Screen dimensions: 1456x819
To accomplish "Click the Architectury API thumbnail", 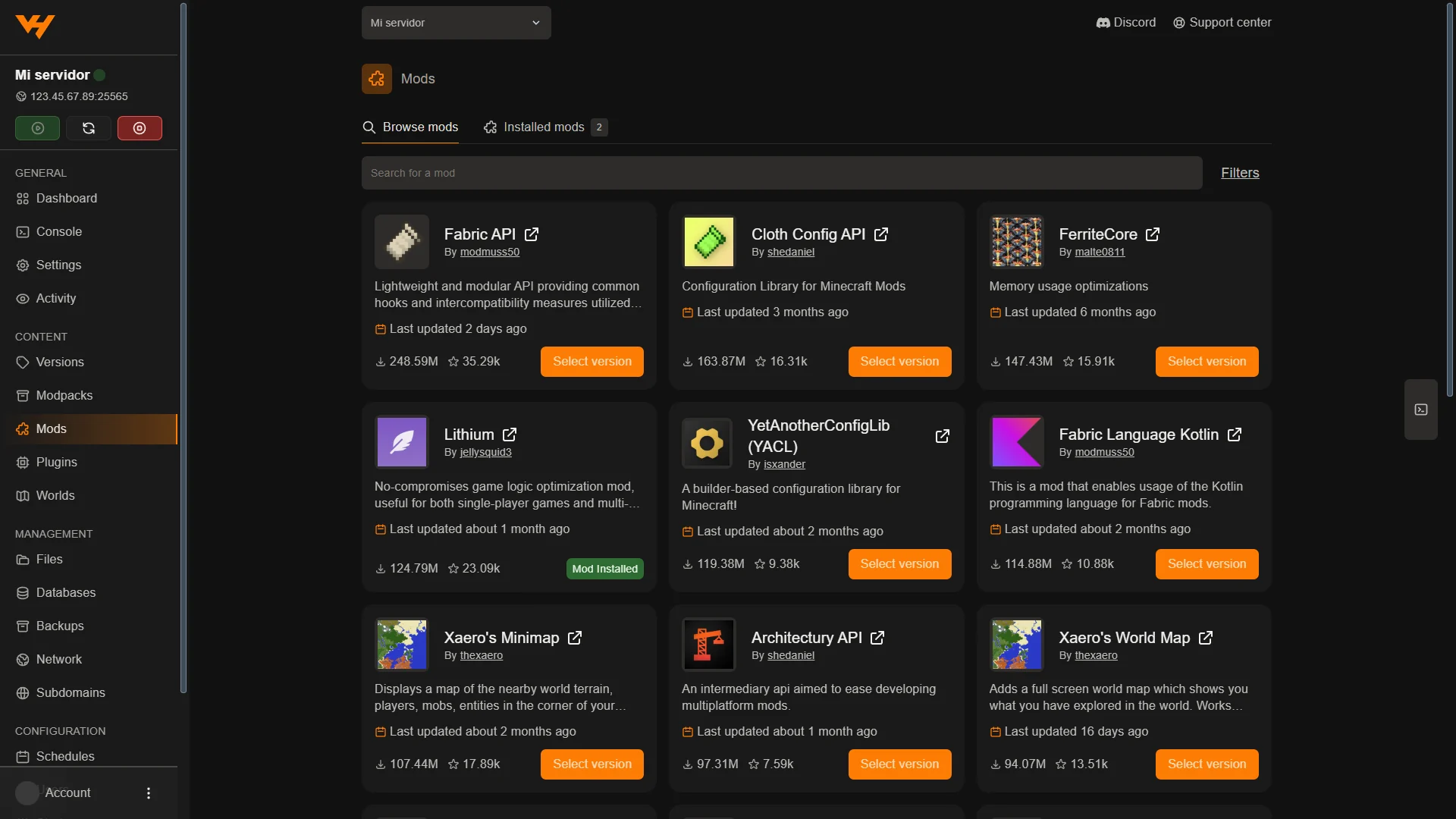I will [709, 645].
